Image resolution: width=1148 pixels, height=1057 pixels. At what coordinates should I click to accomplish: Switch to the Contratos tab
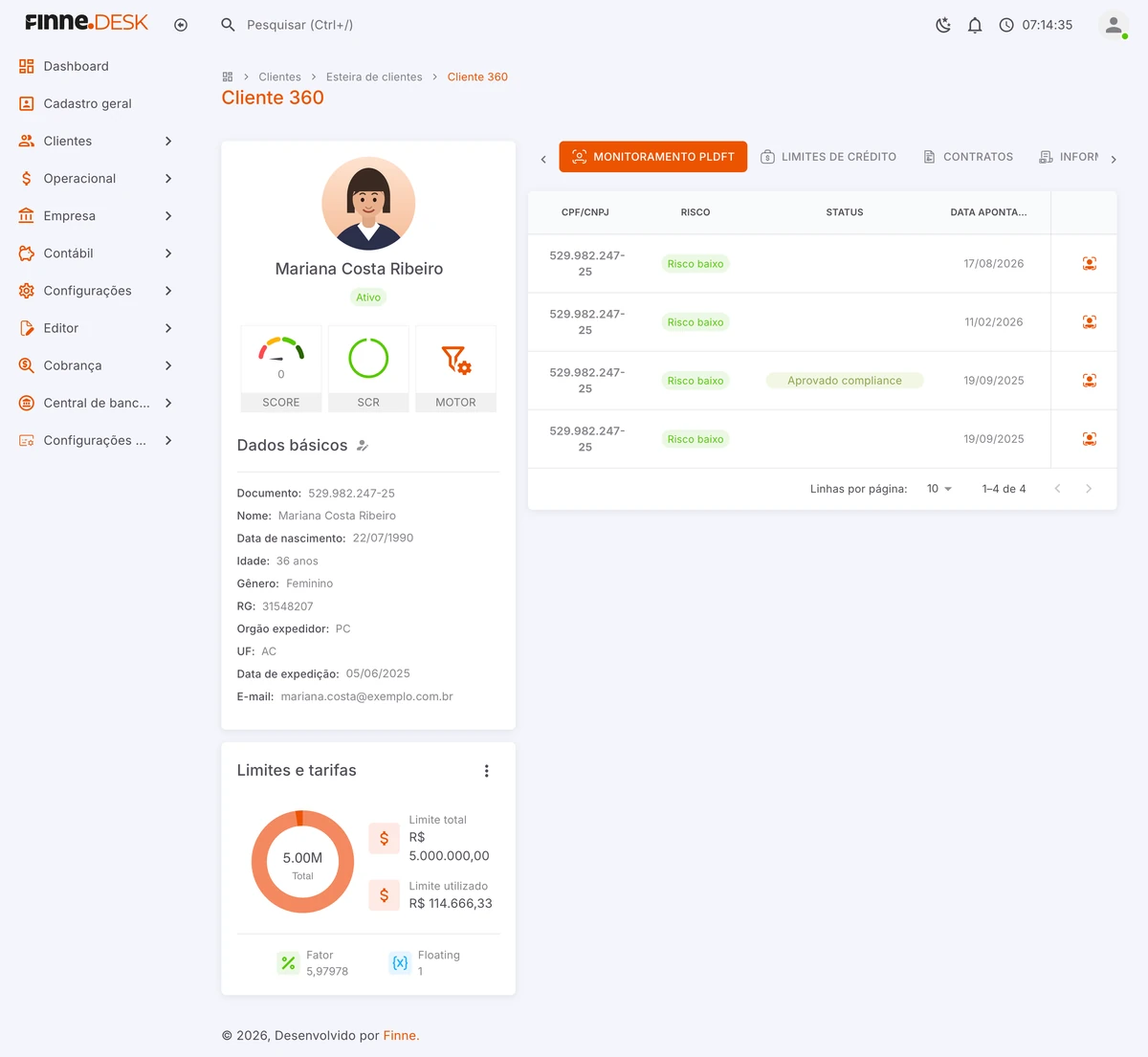click(968, 157)
